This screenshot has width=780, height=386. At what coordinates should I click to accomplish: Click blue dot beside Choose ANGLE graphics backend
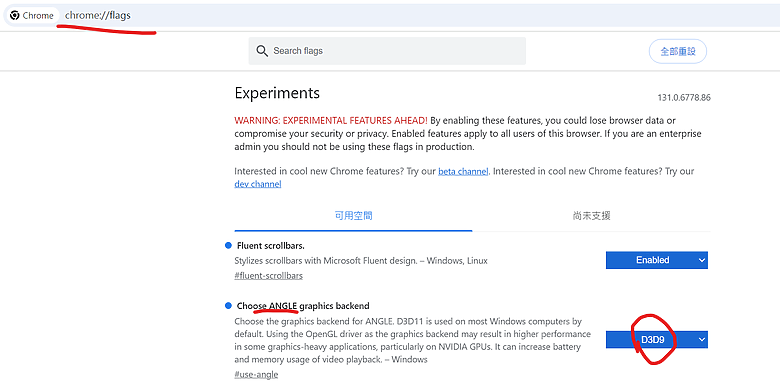point(228,305)
